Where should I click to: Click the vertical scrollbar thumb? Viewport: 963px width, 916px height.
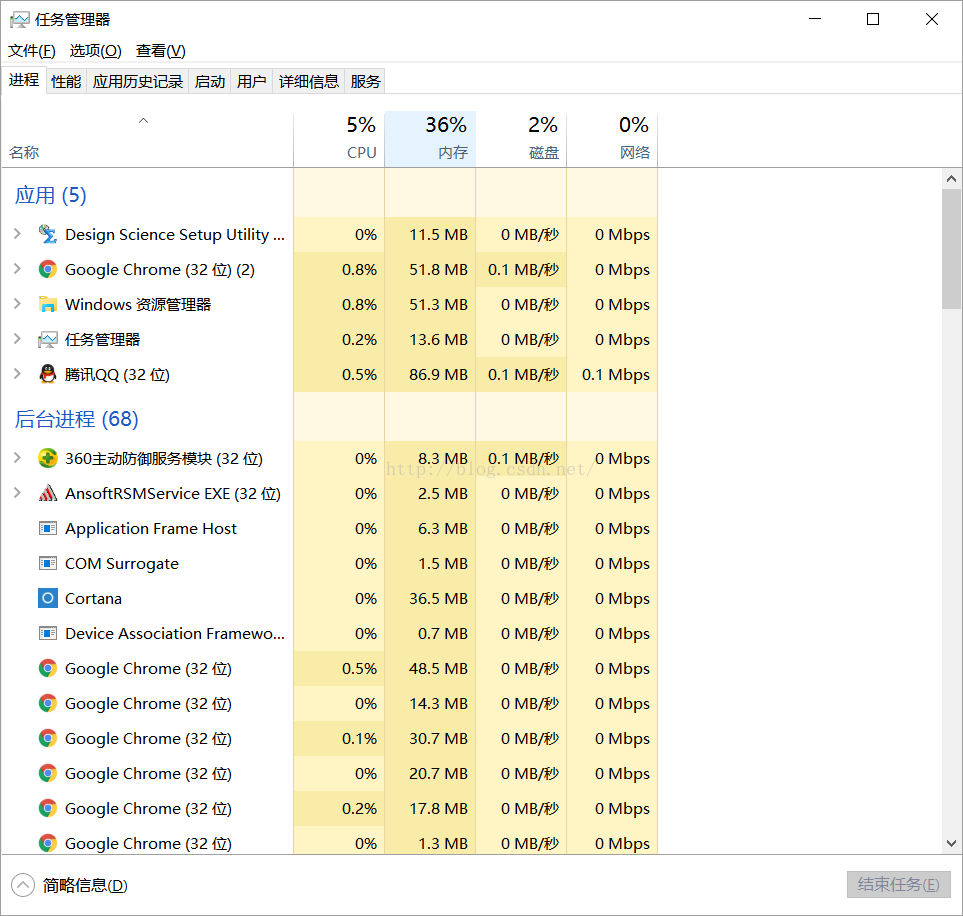951,249
